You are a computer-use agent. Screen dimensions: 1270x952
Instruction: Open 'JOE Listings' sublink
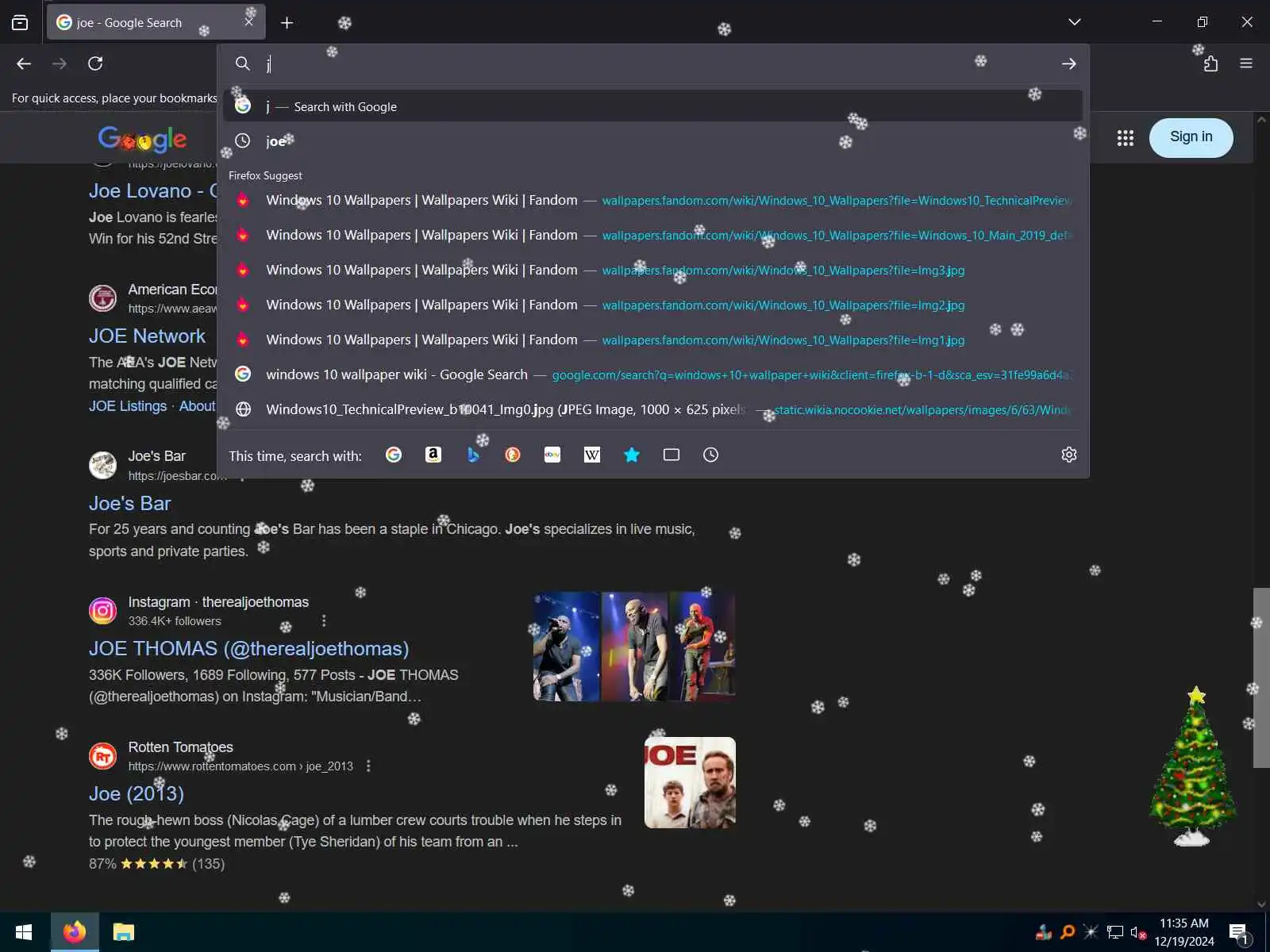pos(128,405)
